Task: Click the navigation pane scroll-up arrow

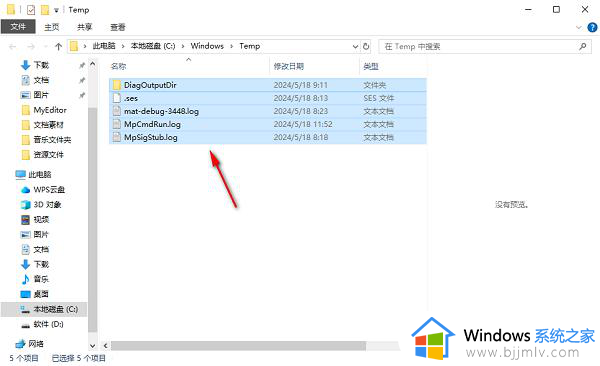Action: (93, 64)
